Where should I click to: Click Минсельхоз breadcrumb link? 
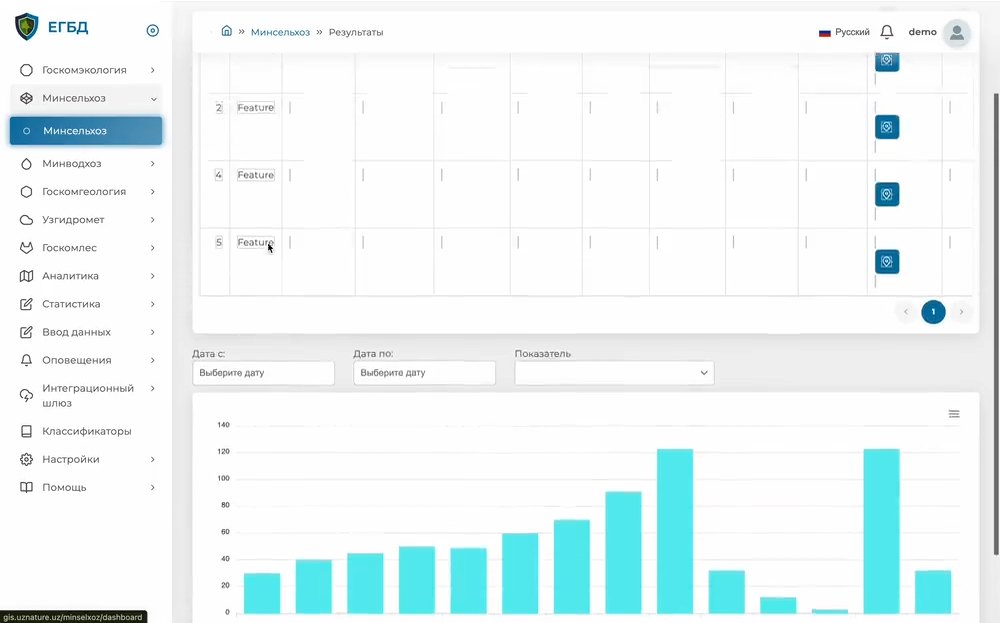(x=280, y=33)
